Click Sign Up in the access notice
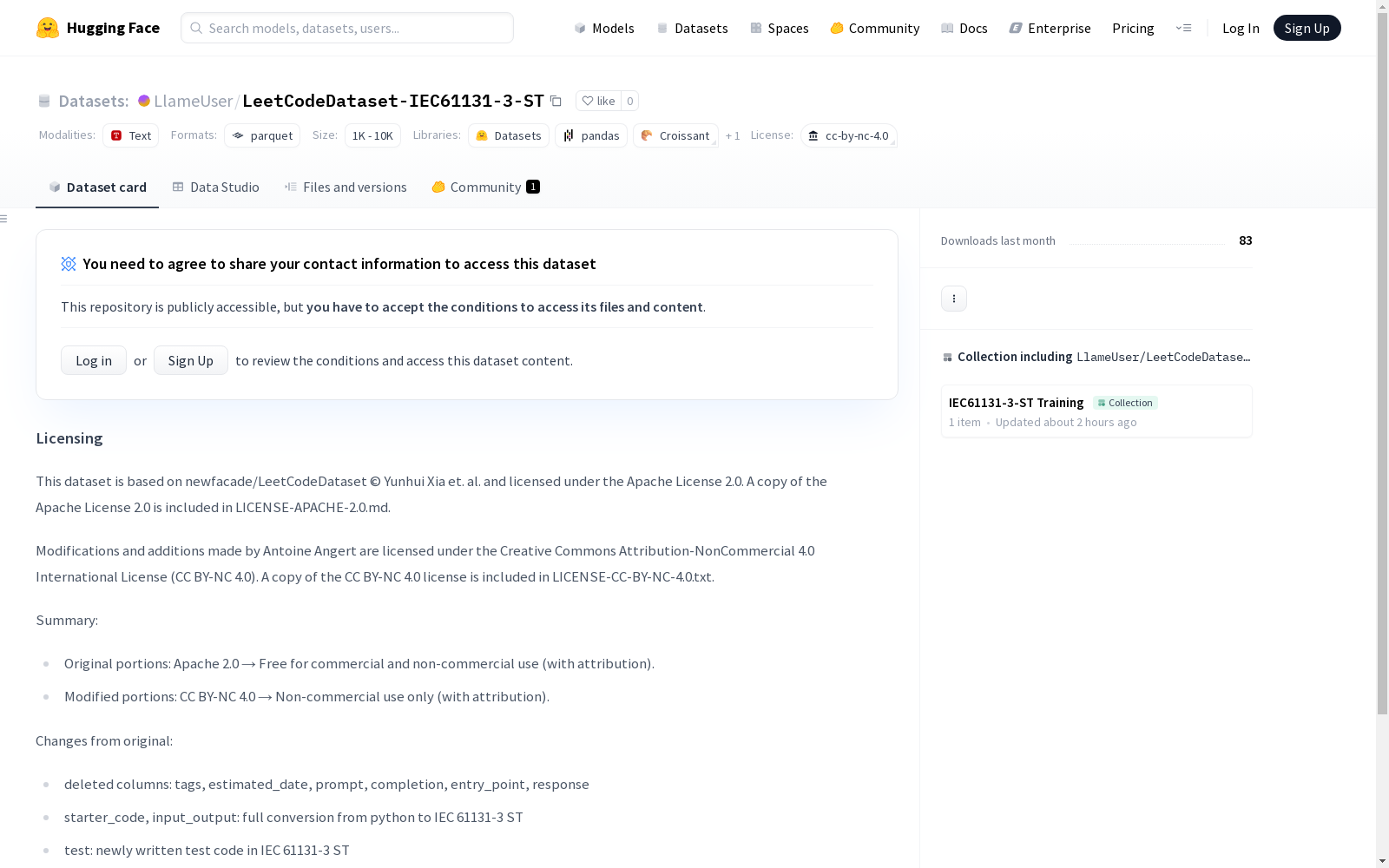The height and width of the screenshot is (868, 1389). tap(191, 360)
